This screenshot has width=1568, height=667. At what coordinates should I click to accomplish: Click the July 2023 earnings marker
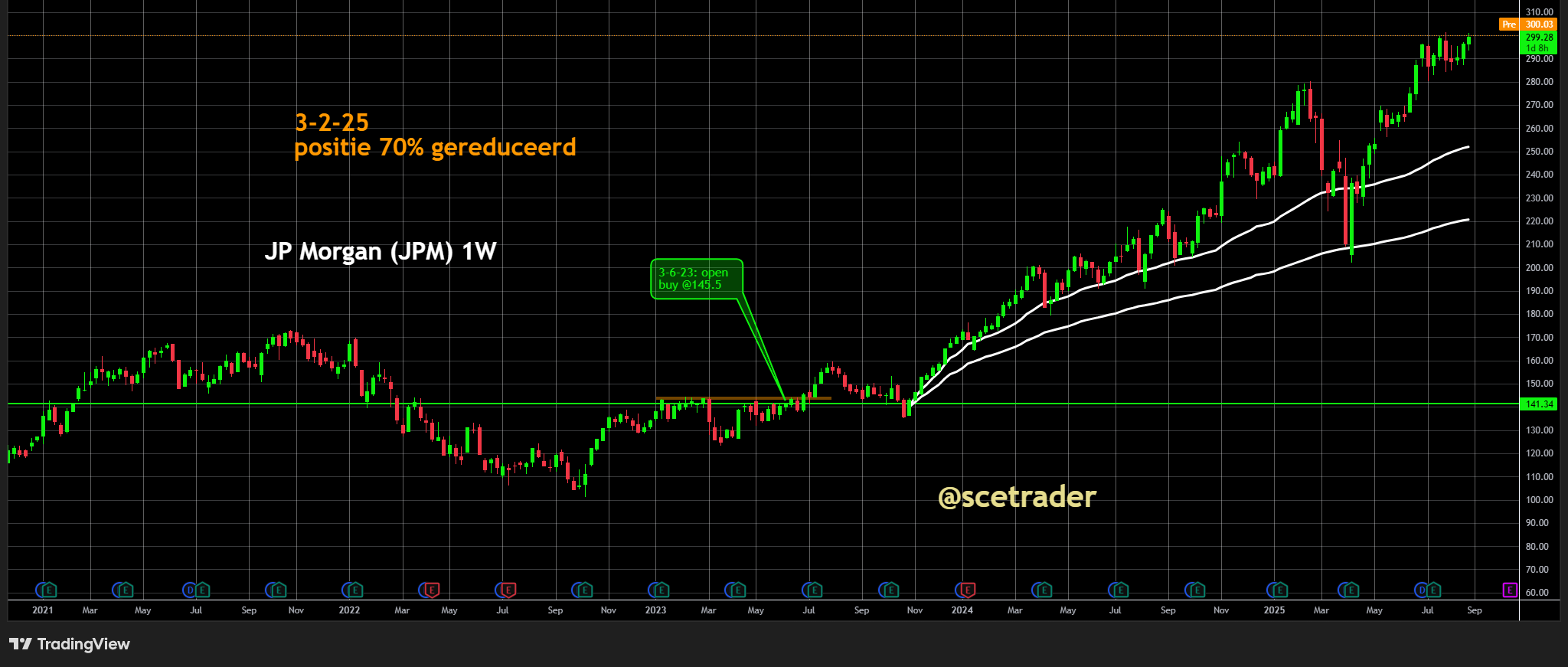815,590
